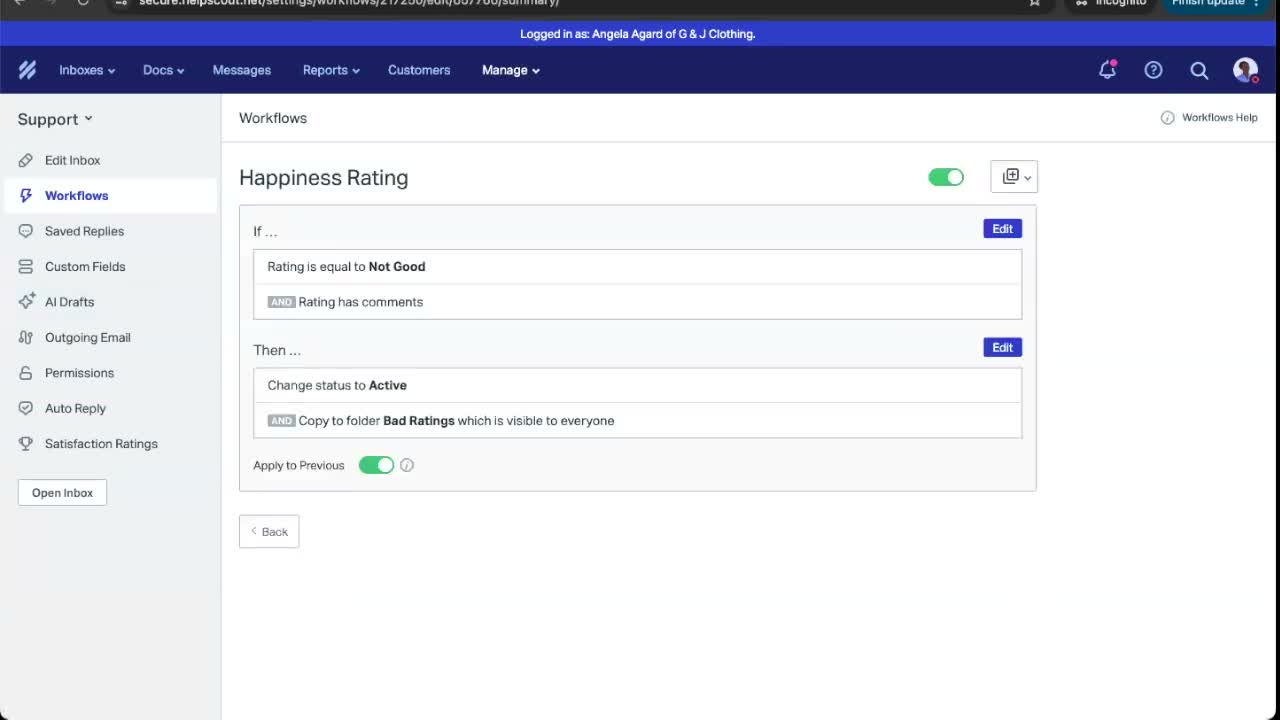Screen dimensions: 1280x720
Task: Toggle the Happiness Rating workflow active switch
Action: (x=946, y=177)
